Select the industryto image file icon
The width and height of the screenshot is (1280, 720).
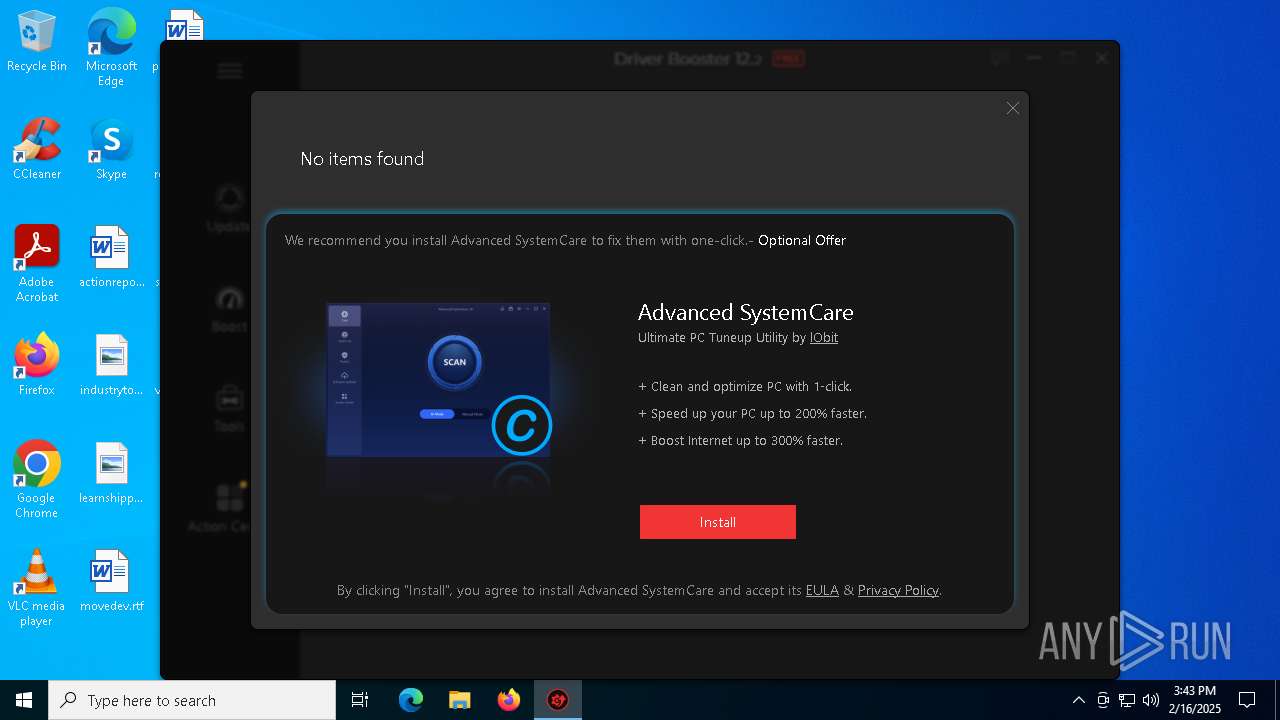pyautogui.click(x=111, y=365)
